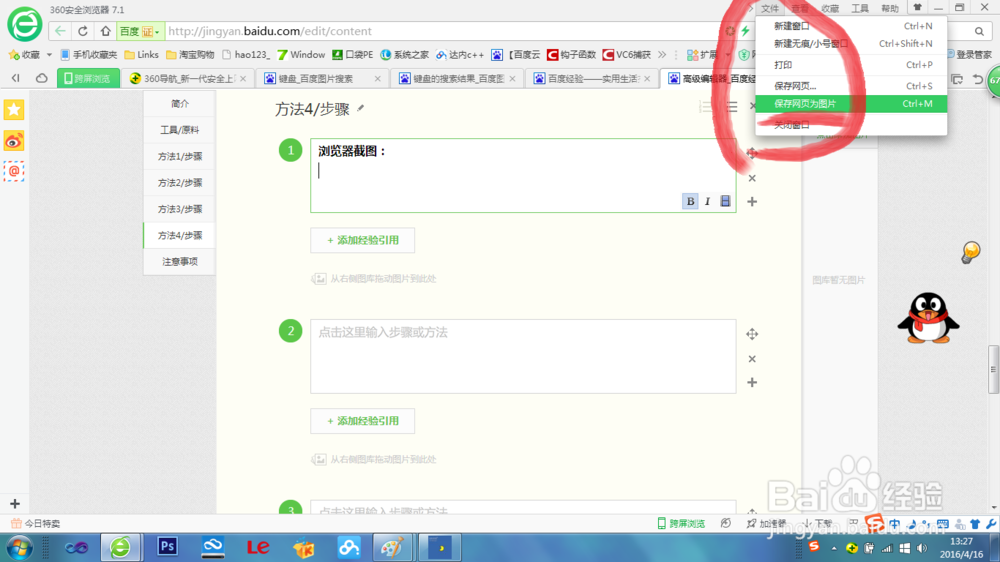The width and height of the screenshot is (1000, 562).
Task: Open 工具 menu
Action: click(860, 8)
